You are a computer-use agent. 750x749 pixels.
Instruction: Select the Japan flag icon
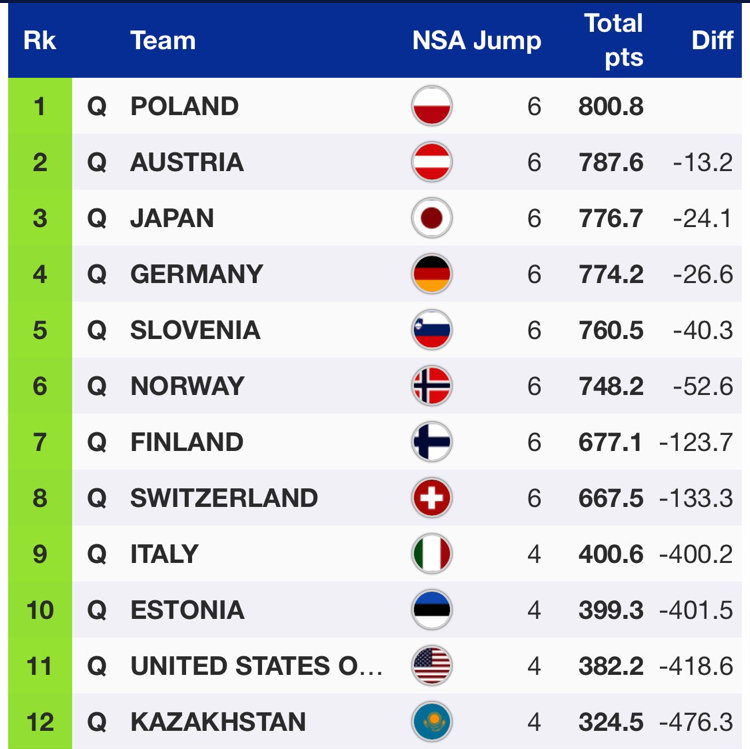(x=432, y=218)
